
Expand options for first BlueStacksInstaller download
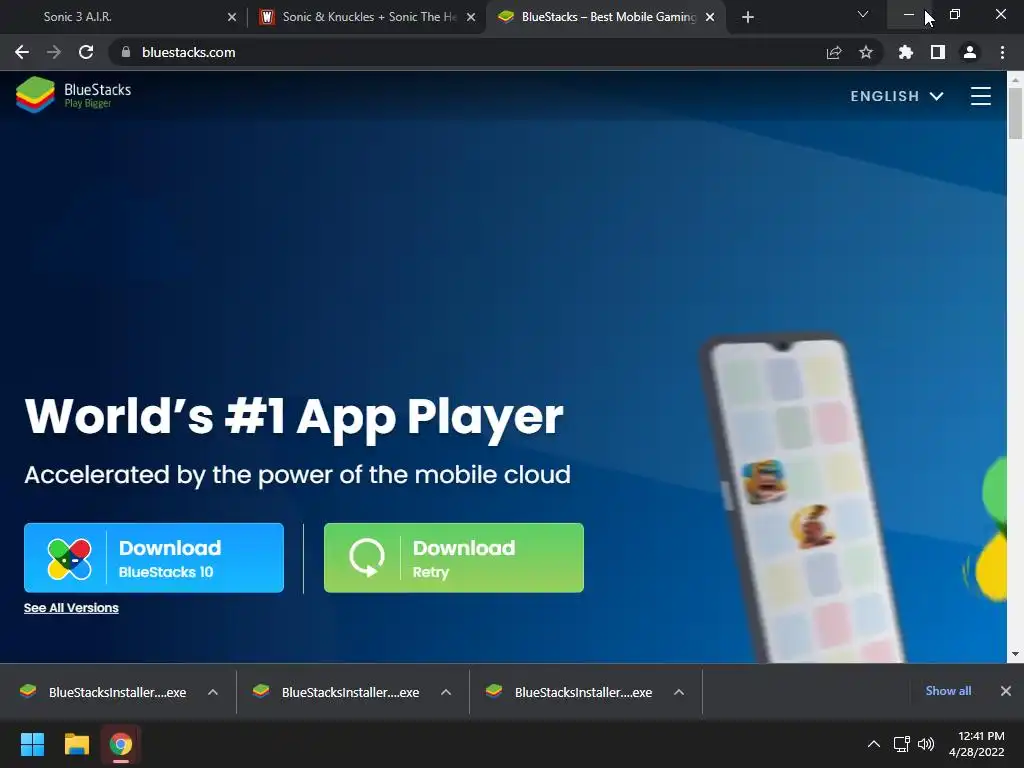213,692
